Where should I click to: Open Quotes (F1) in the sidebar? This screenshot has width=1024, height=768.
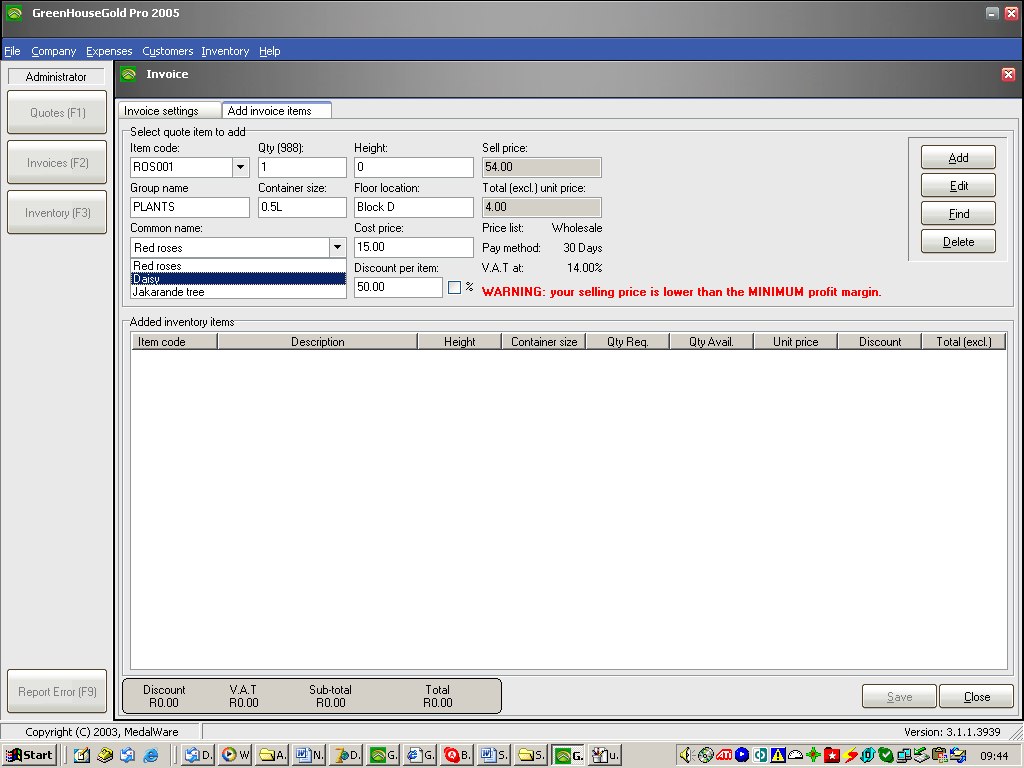[57, 112]
